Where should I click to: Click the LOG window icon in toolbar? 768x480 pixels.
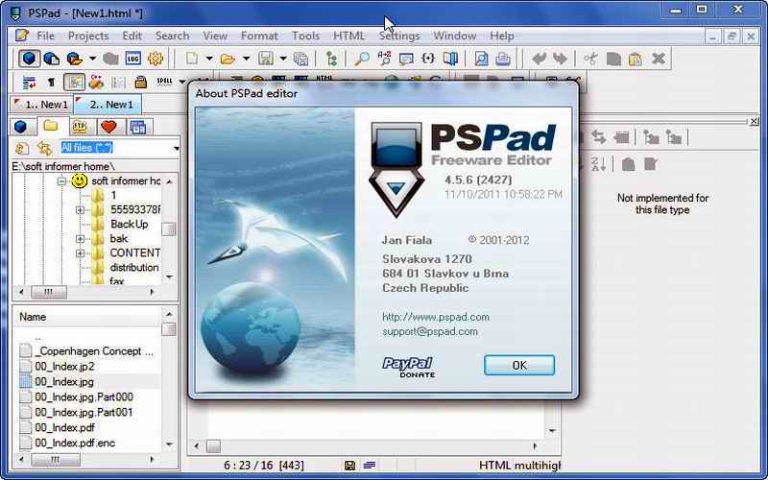coord(133,58)
